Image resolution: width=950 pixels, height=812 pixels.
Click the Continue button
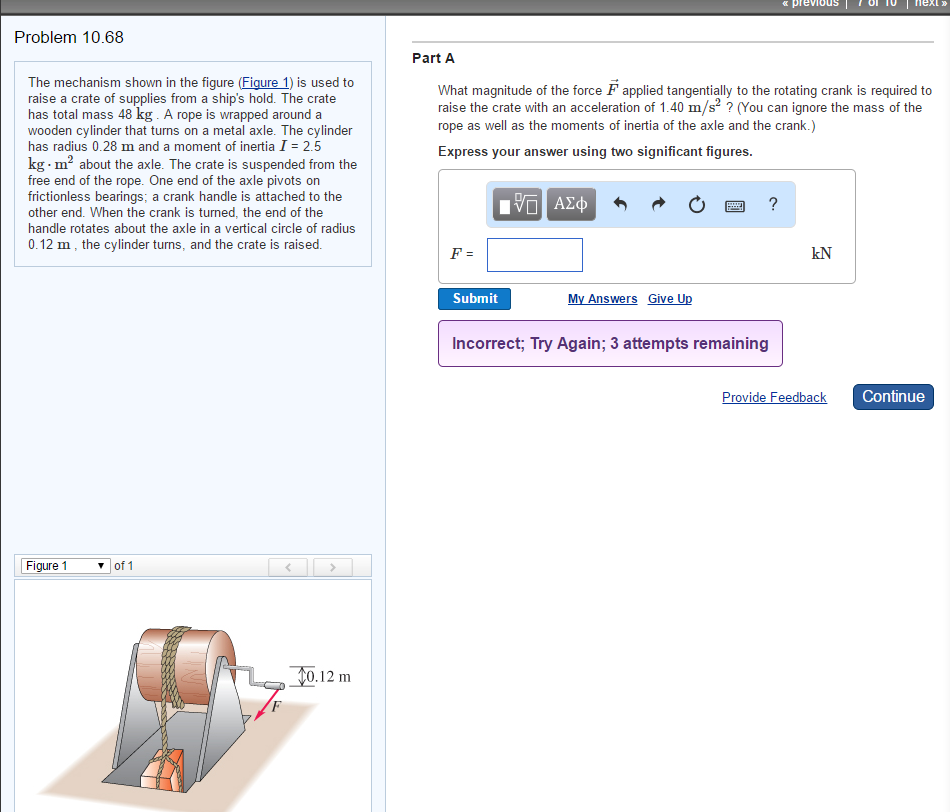[893, 397]
